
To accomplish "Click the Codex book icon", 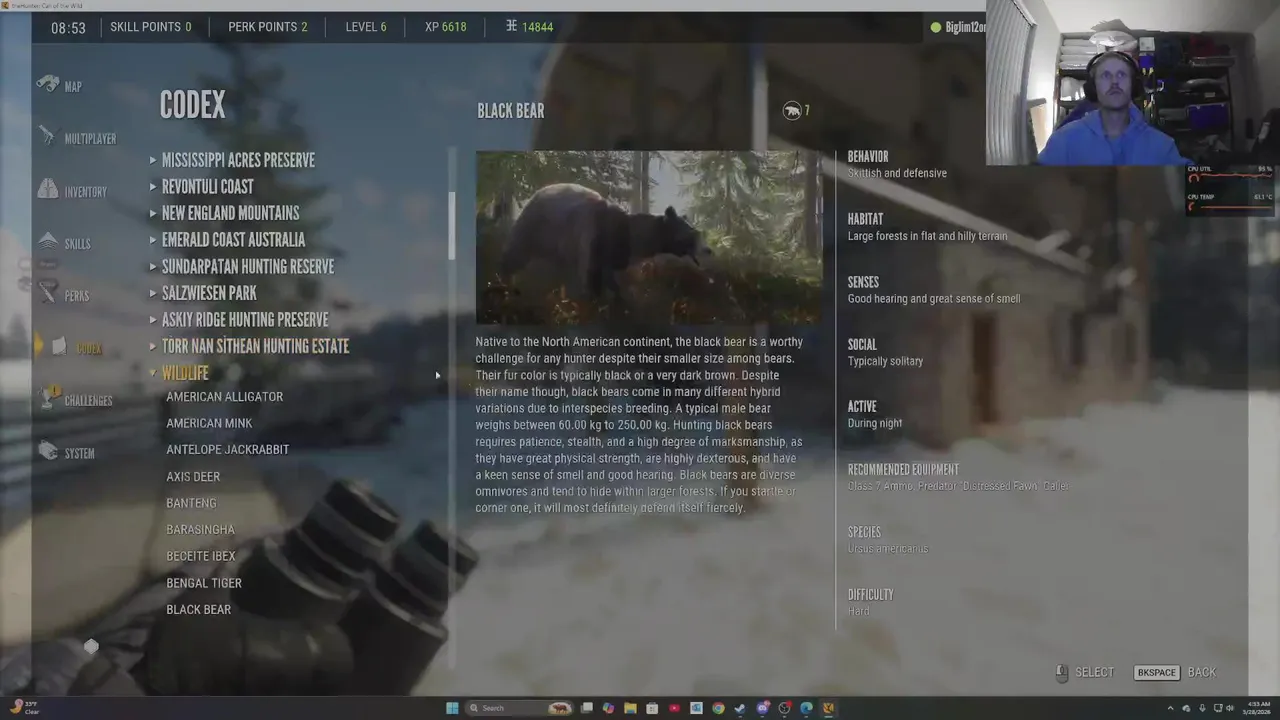I will point(59,347).
